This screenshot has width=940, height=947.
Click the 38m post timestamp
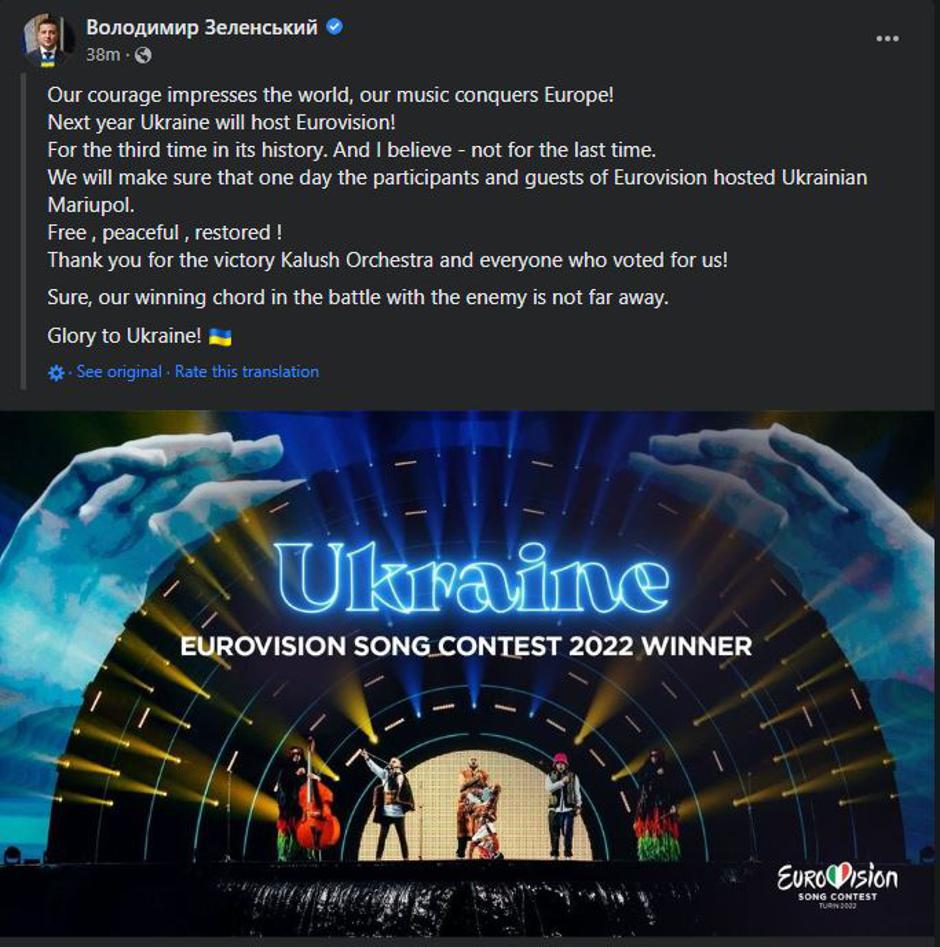click(x=102, y=55)
